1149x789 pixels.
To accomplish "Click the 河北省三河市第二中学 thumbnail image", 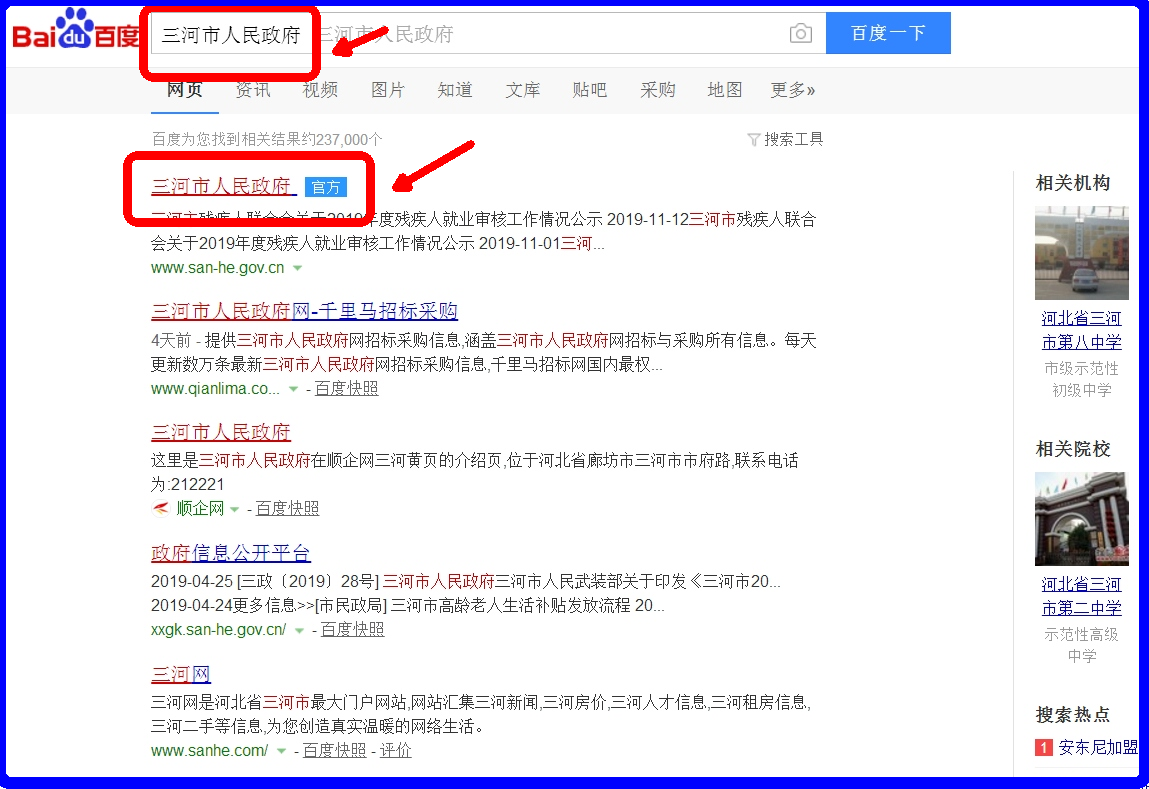I will (x=1081, y=518).
